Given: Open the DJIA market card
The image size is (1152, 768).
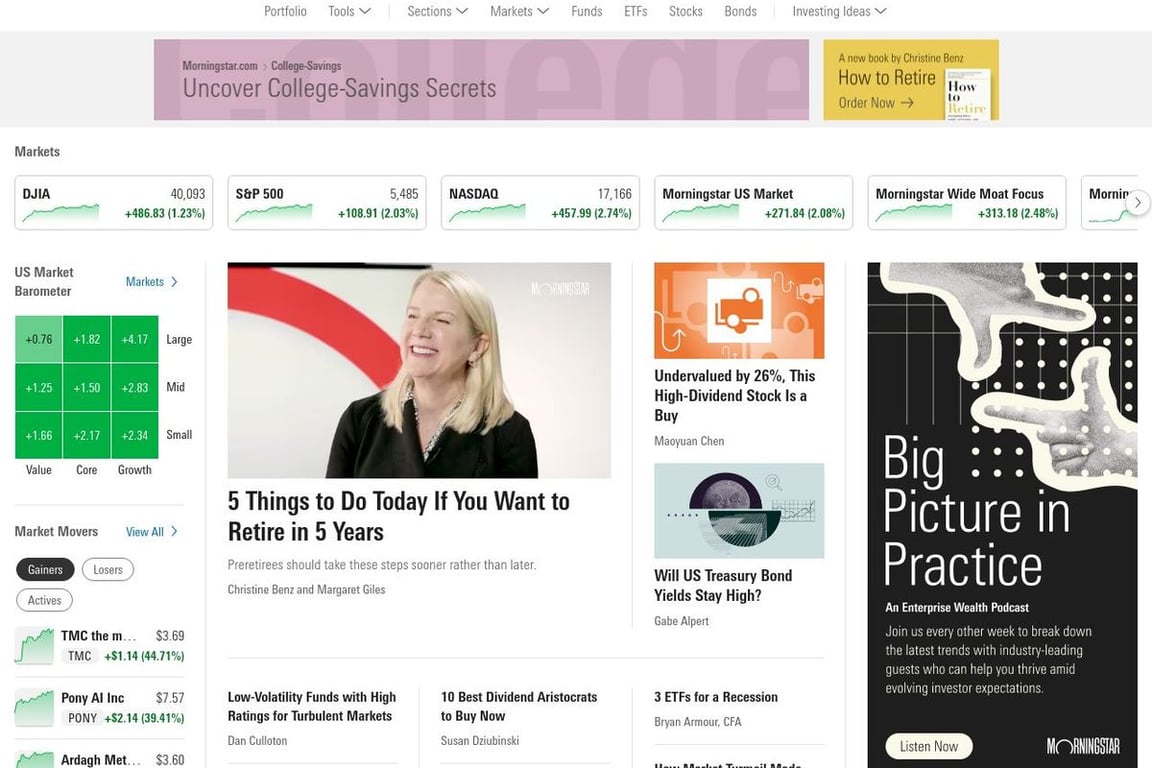Looking at the screenshot, I should coord(114,203).
